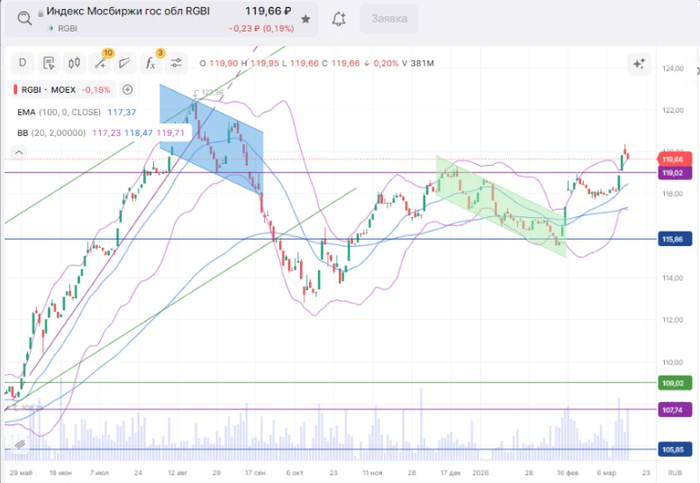The image size is (700, 483).
Task: Collapse the indicator legend with chevron
Action: pos(17,151)
